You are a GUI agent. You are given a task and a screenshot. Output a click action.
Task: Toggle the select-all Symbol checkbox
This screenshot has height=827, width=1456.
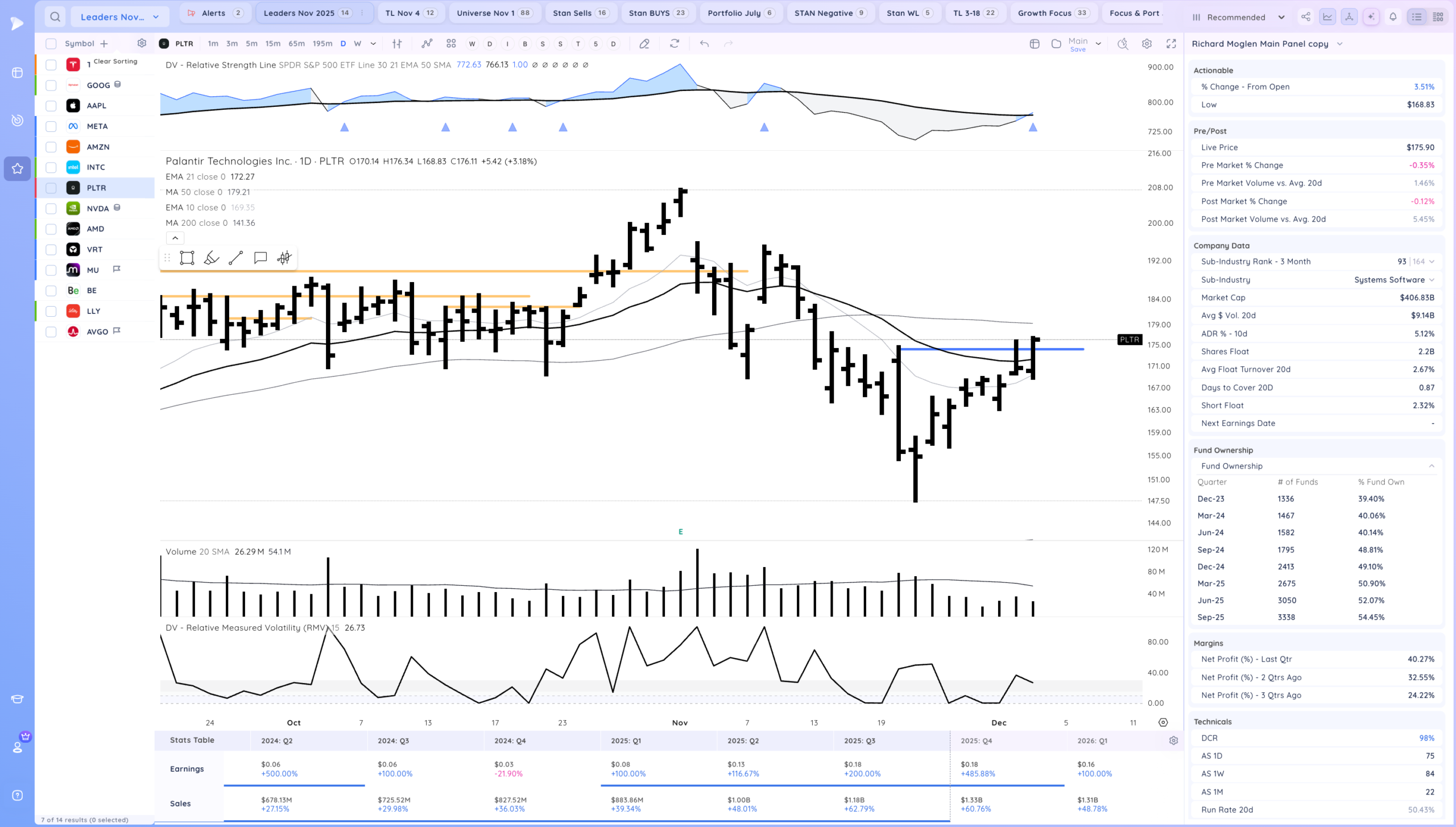51,44
